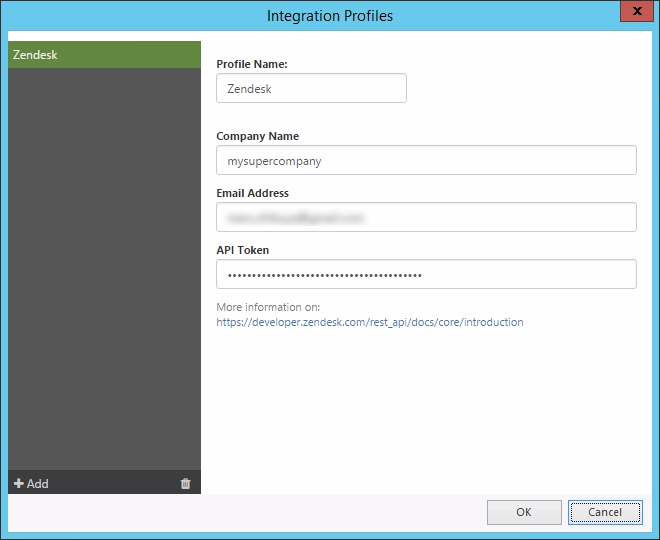Viewport: 660px width, 540px height.
Task: Open the Zendesk developer documentation link
Action: (370, 322)
